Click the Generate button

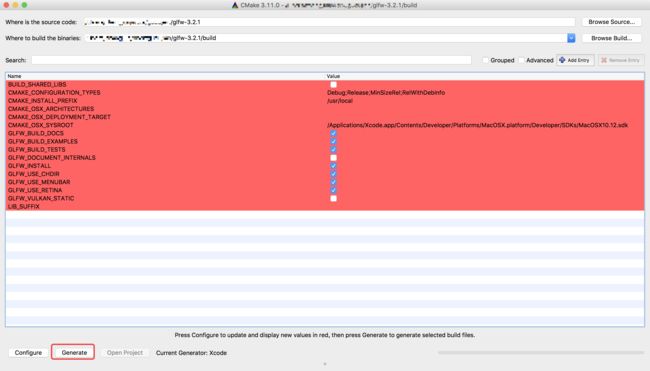74,352
